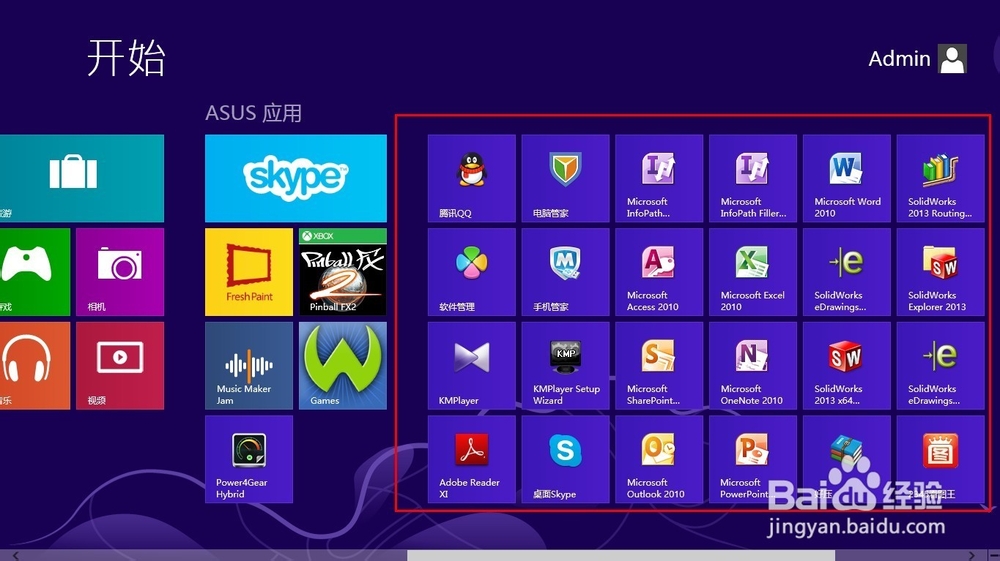Open SolidWorks 2013 Routing tile
The image size is (1000, 561).
(940, 178)
